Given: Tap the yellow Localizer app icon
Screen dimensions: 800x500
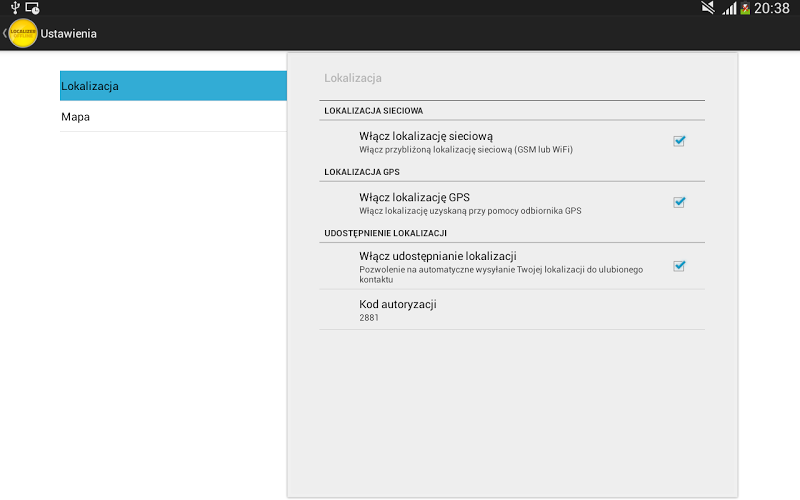Looking at the screenshot, I should [x=23, y=33].
